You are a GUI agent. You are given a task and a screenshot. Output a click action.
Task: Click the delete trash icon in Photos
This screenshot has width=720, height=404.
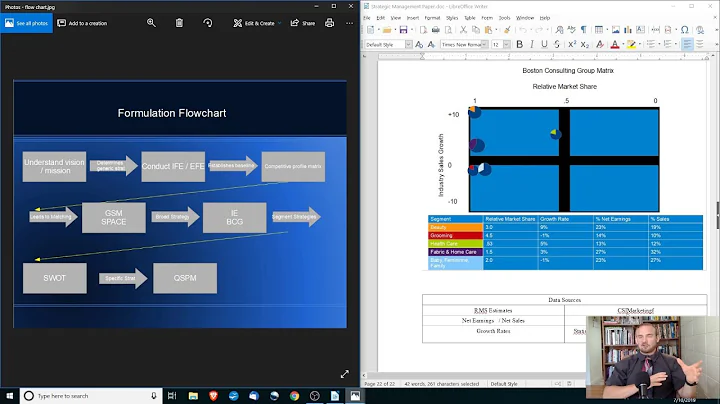[179, 23]
